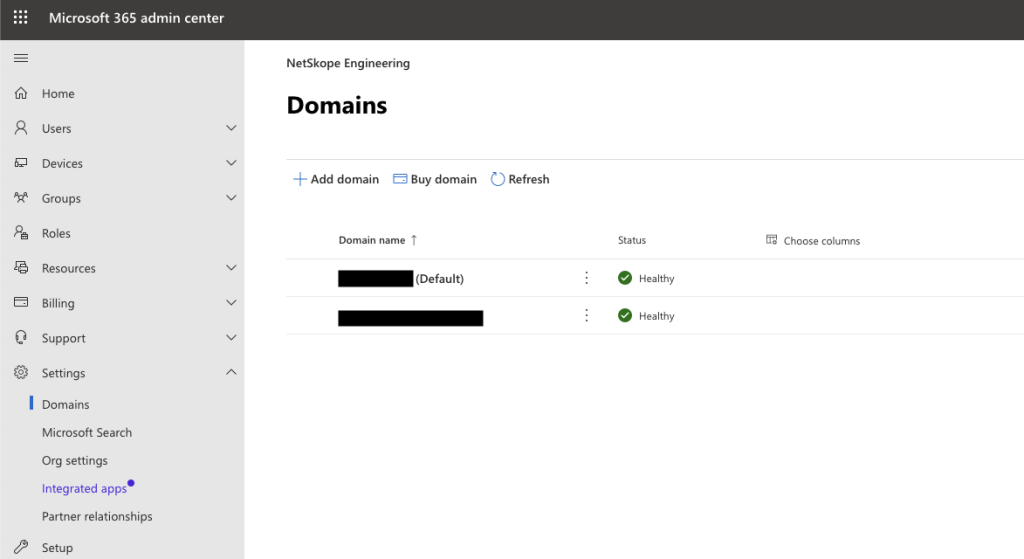Collapse the Settings menu chevron
This screenshot has height=559, width=1024.
(x=231, y=372)
